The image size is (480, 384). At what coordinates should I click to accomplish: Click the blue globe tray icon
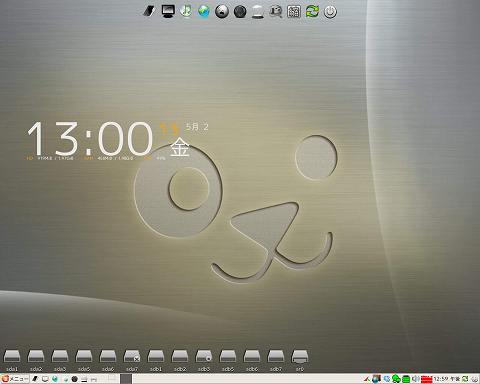[387, 379]
